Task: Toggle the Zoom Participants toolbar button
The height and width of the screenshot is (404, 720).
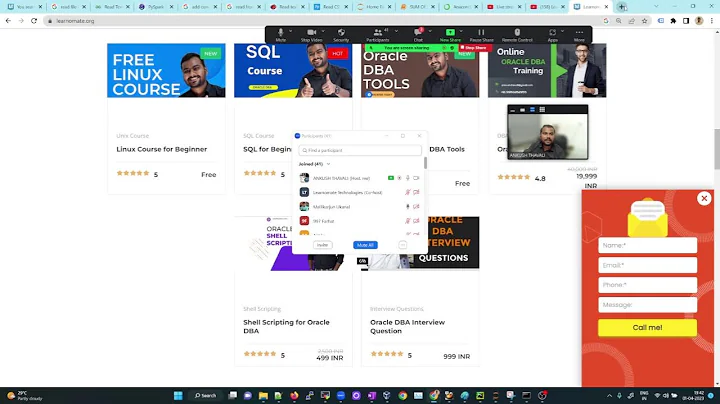Action: 377,35
